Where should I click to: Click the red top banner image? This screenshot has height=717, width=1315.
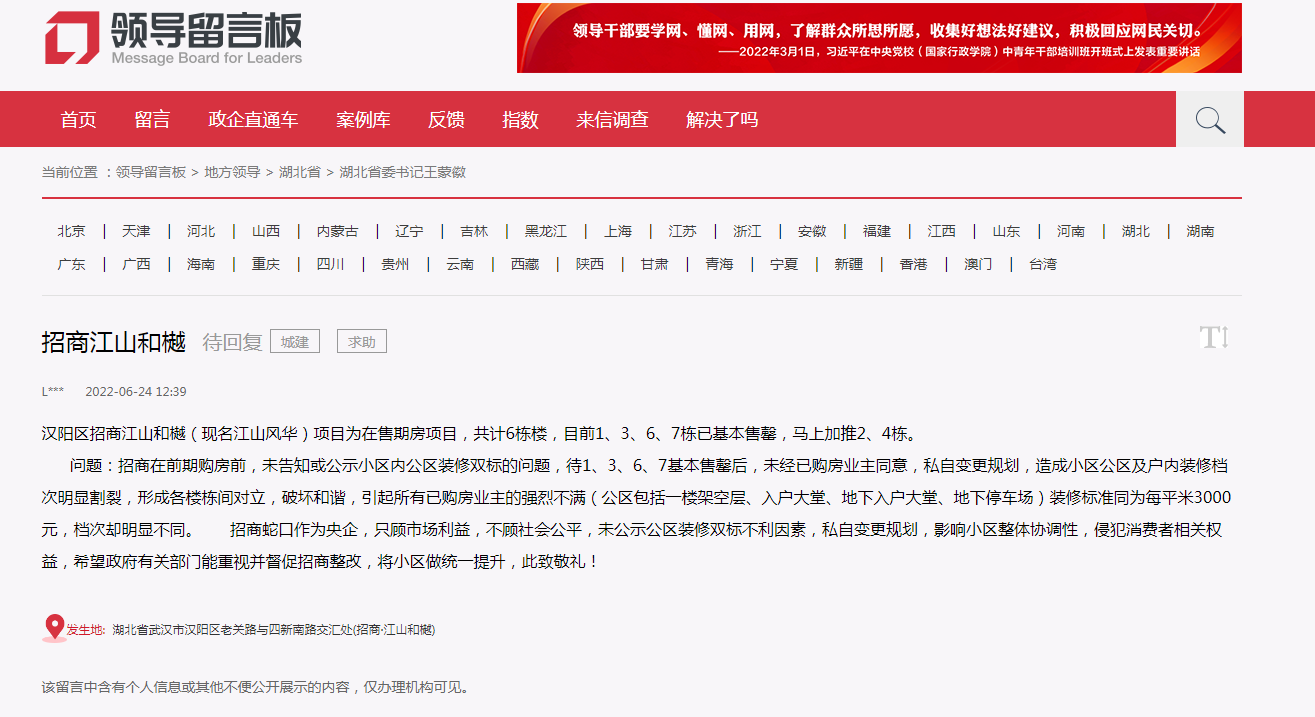point(879,38)
